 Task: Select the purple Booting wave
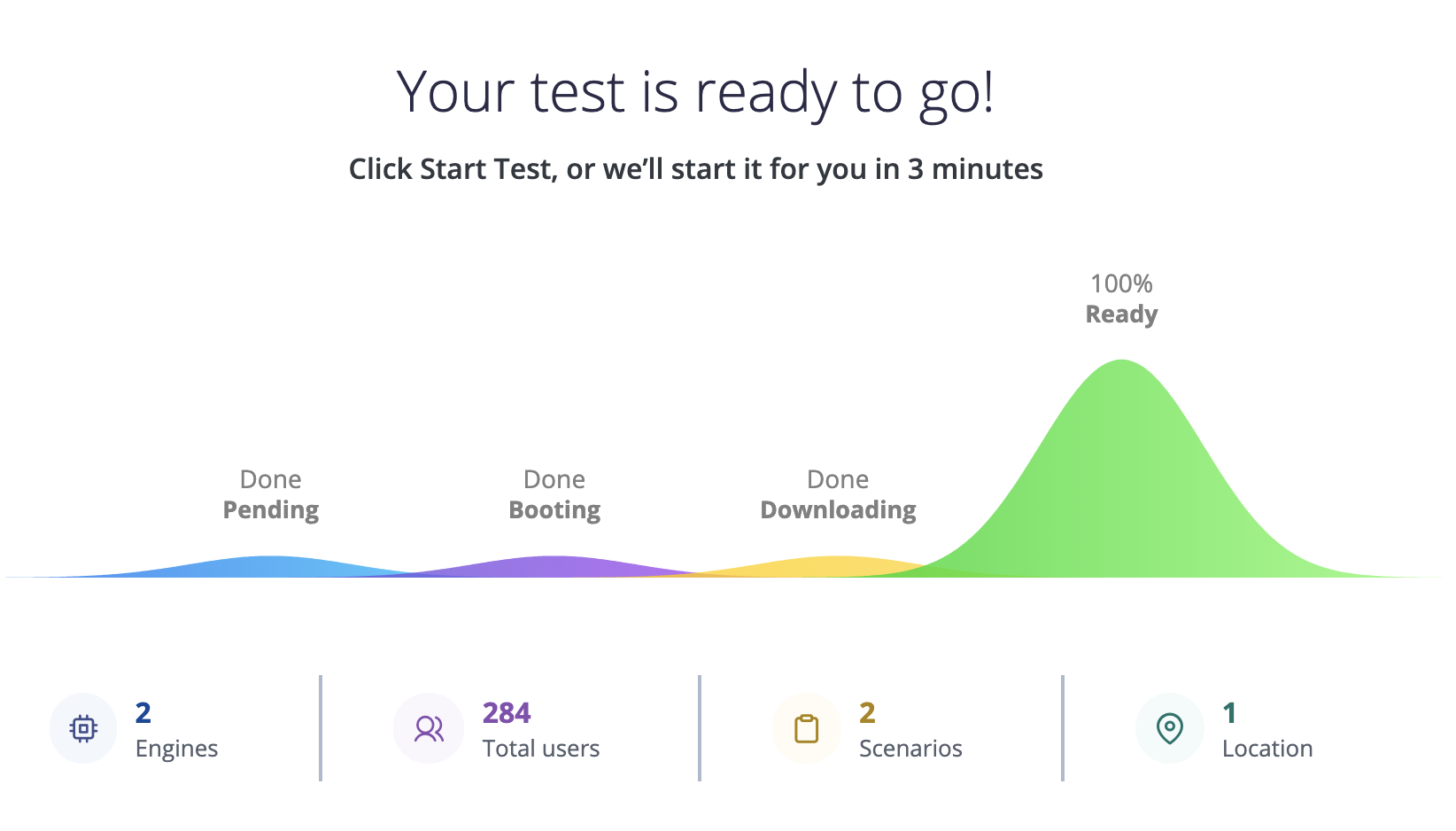click(x=554, y=567)
